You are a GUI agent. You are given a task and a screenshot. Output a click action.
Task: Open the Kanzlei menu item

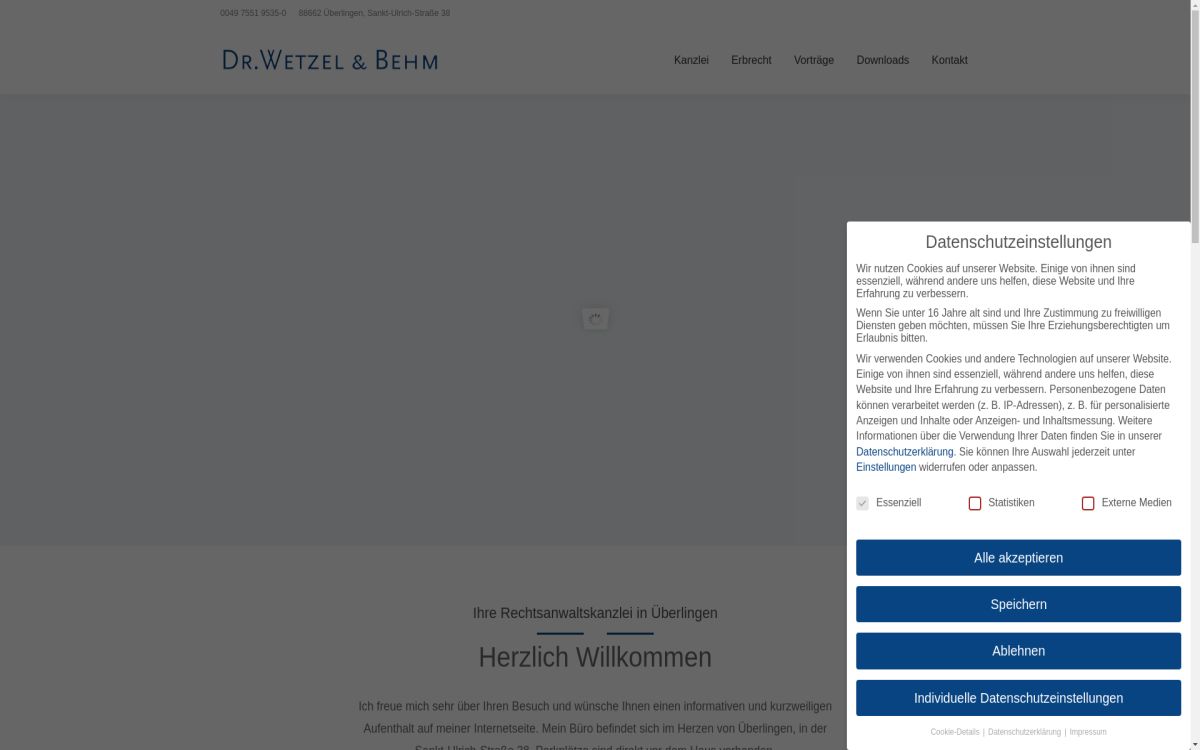tap(691, 60)
